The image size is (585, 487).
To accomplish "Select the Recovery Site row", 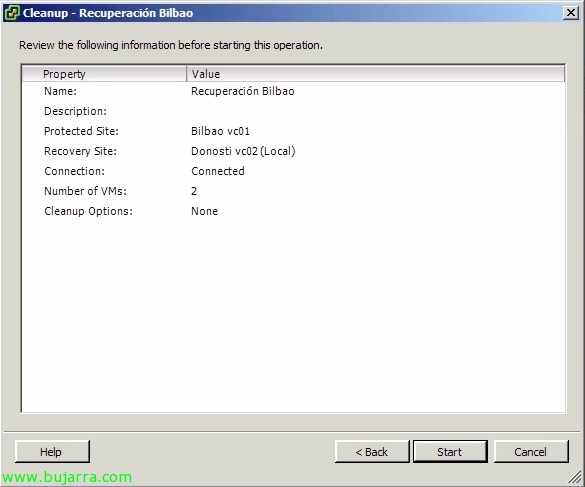I will pyautogui.click(x=293, y=151).
